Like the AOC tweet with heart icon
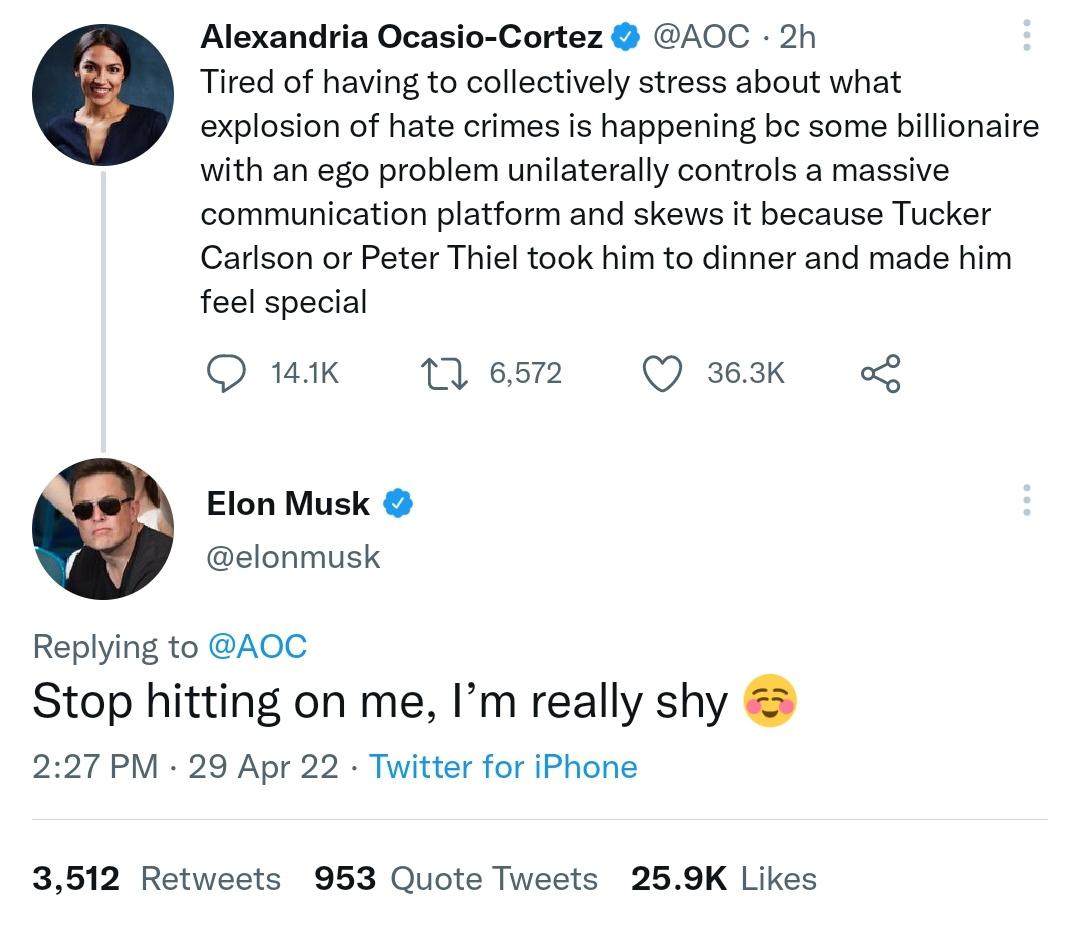The width and height of the screenshot is (1080, 928). click(x=661, y=373)
